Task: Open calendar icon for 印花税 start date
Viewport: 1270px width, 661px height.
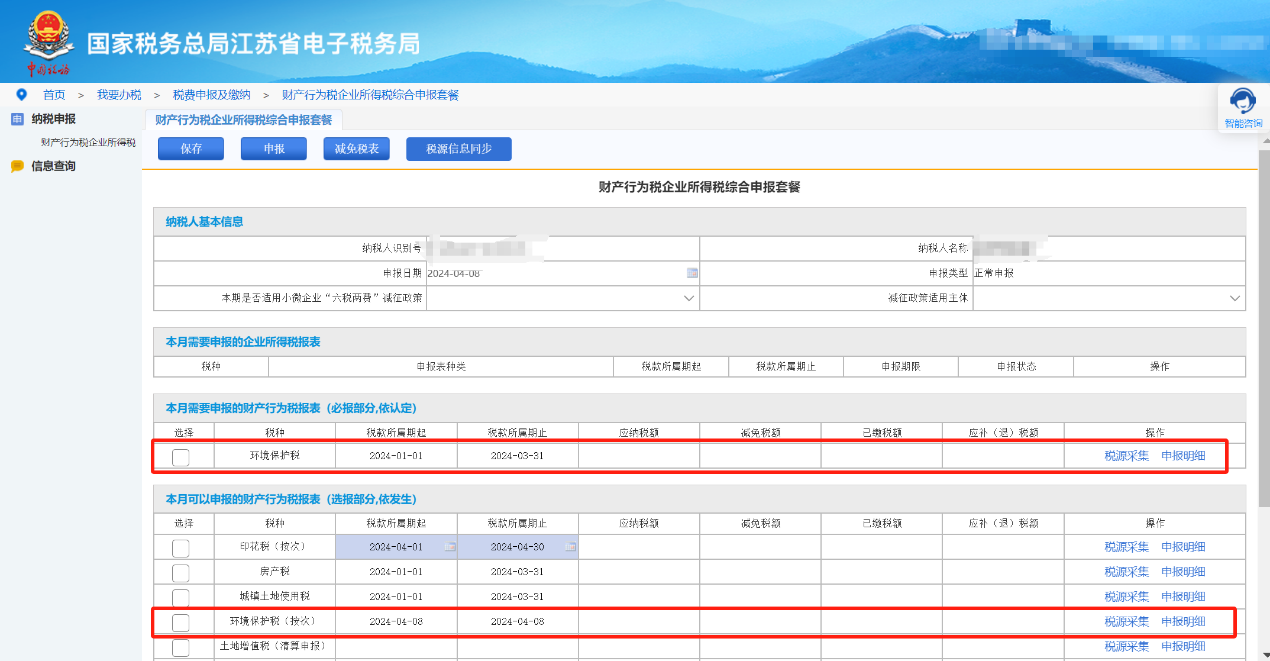Action: click(x=450, y=547)
